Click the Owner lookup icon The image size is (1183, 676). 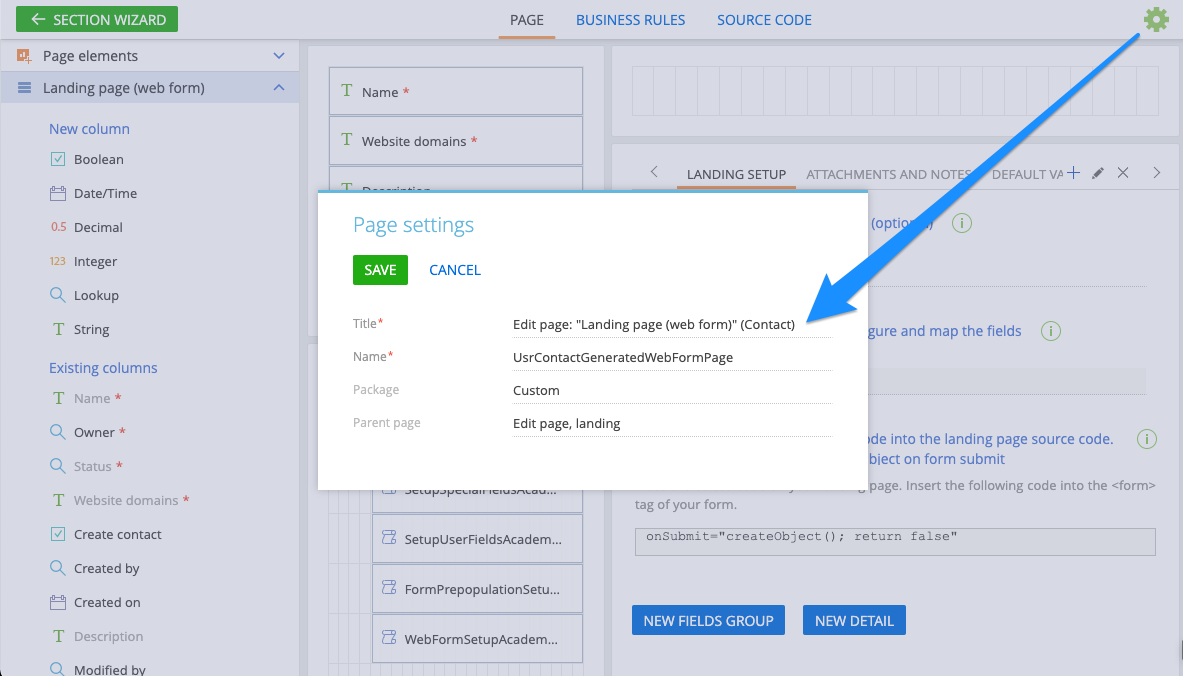(57, 432)
